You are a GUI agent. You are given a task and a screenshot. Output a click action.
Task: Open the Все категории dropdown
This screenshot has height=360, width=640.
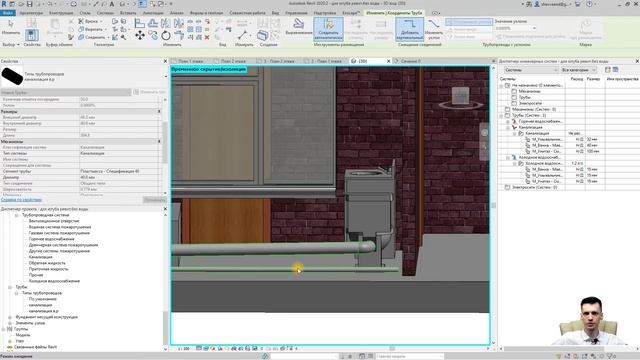[579, 70]
